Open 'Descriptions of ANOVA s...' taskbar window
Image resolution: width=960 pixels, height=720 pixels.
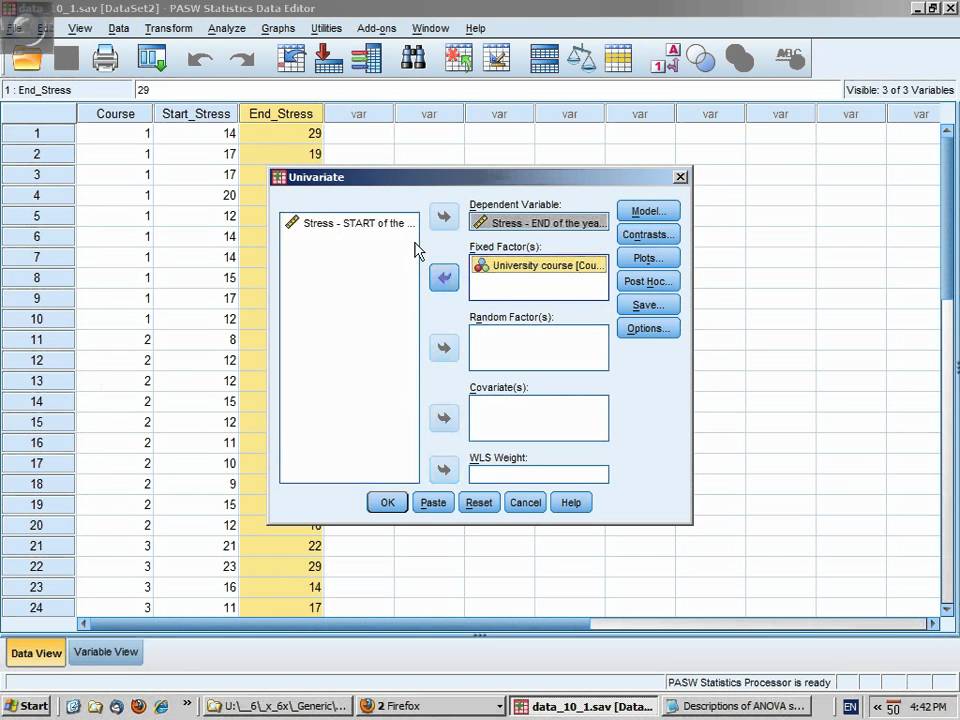tap(737, 706)
